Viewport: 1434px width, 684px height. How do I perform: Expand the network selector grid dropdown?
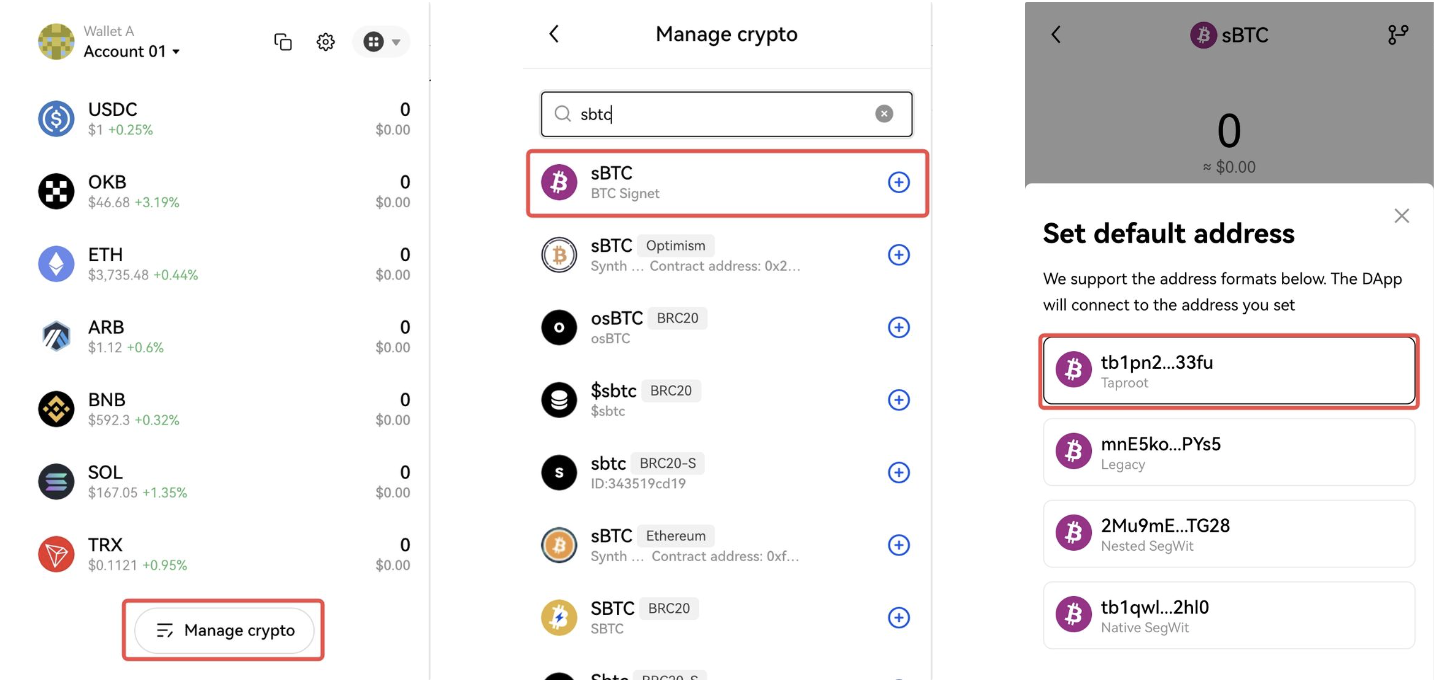(382, 42)
